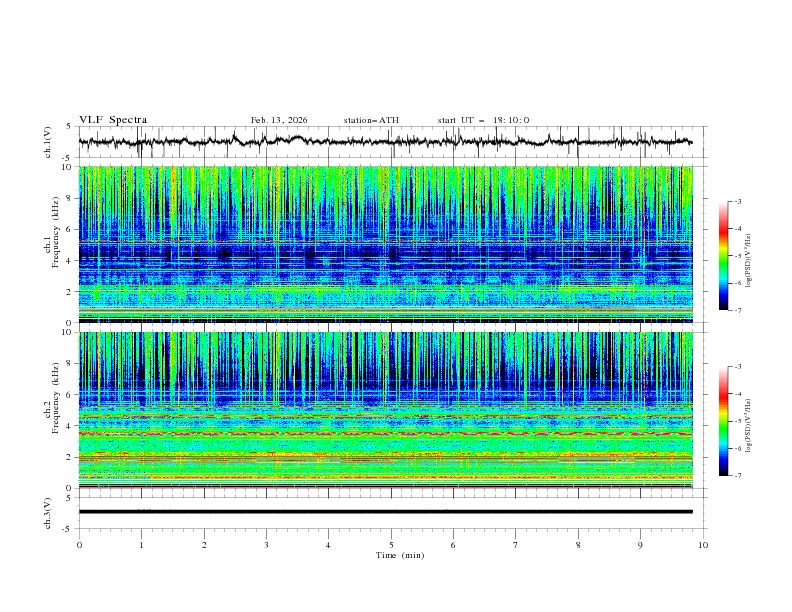792x612 pixels.
Task: Click the "ch.1(V)" waveform axis label
Action: pyautogui.click(x=48, y=142)
